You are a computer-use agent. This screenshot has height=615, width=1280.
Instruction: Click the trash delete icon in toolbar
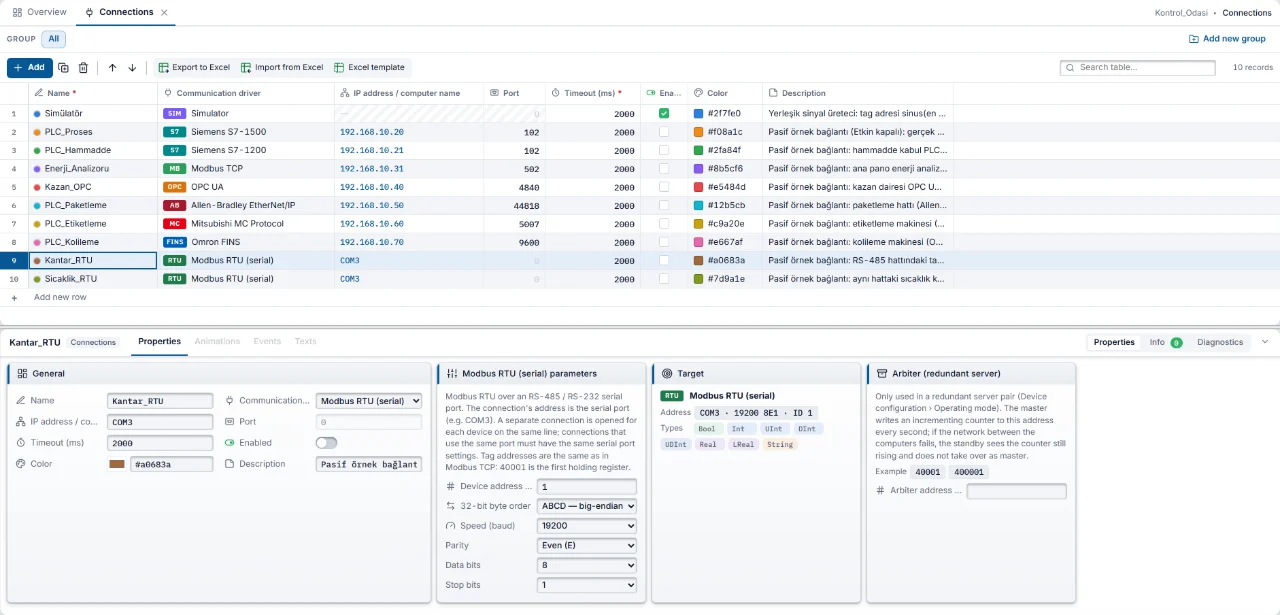click(83, 68)
